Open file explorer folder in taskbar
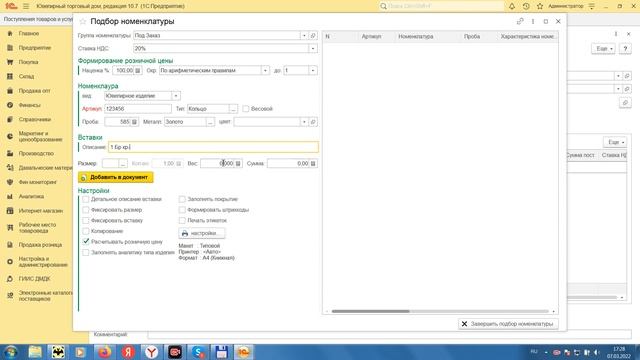The width and height of the screenshot is (640, 360). pyautogui.click(x=35, y=352)
